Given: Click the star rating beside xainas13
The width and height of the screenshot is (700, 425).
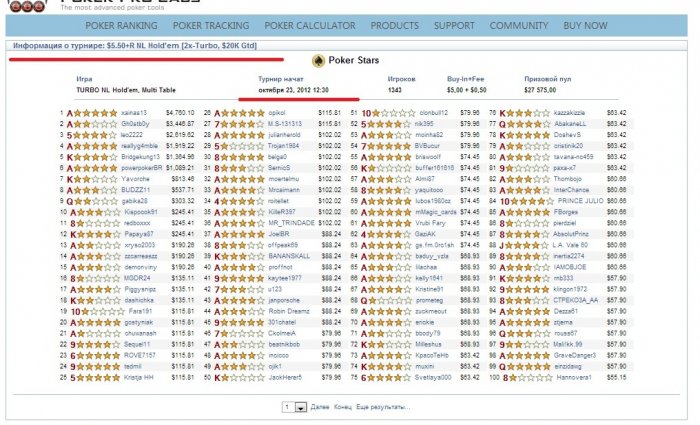Looking at the screenshot, I should (x=96, y=113).
